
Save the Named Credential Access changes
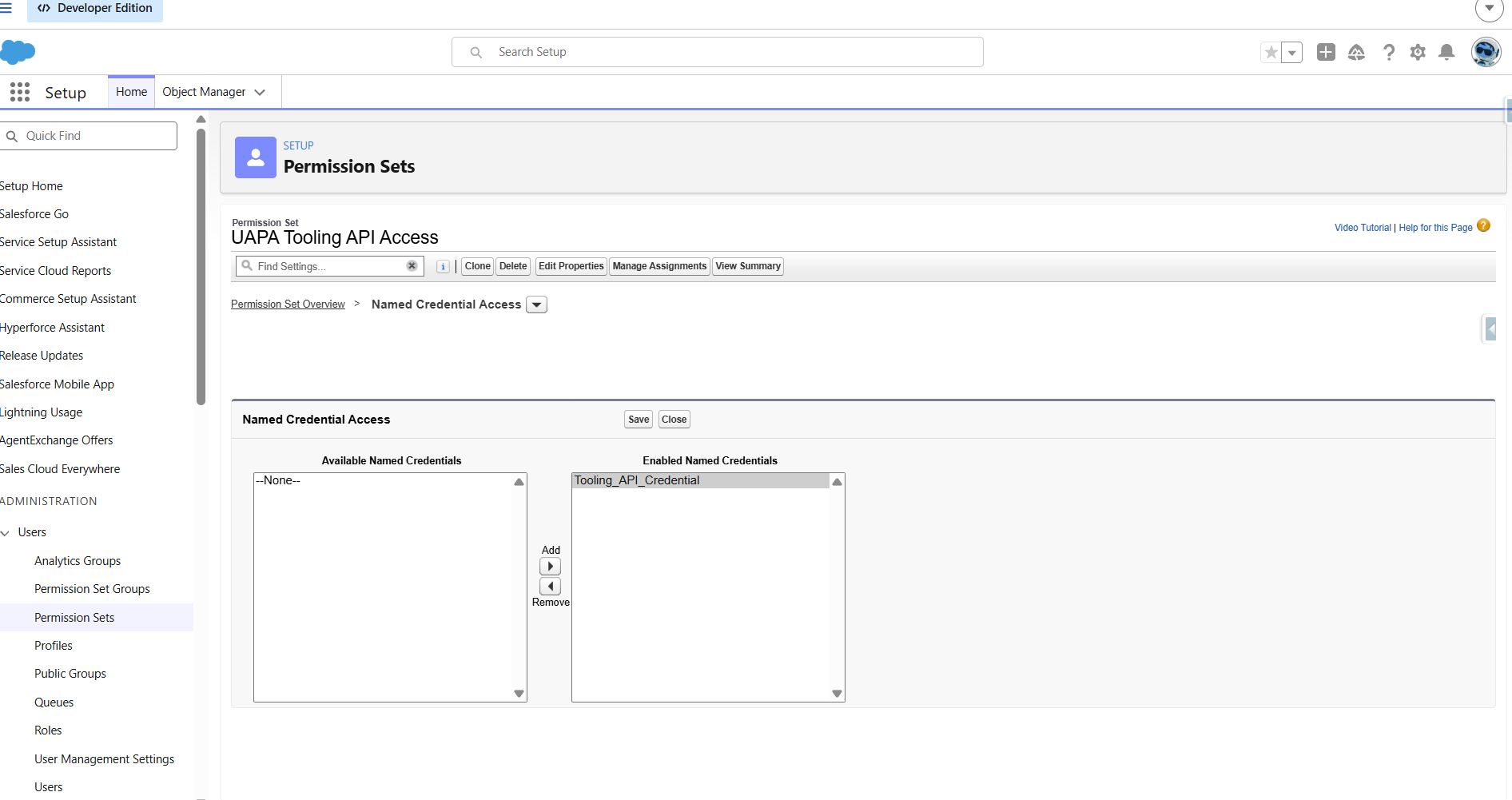tap(639, 420)
